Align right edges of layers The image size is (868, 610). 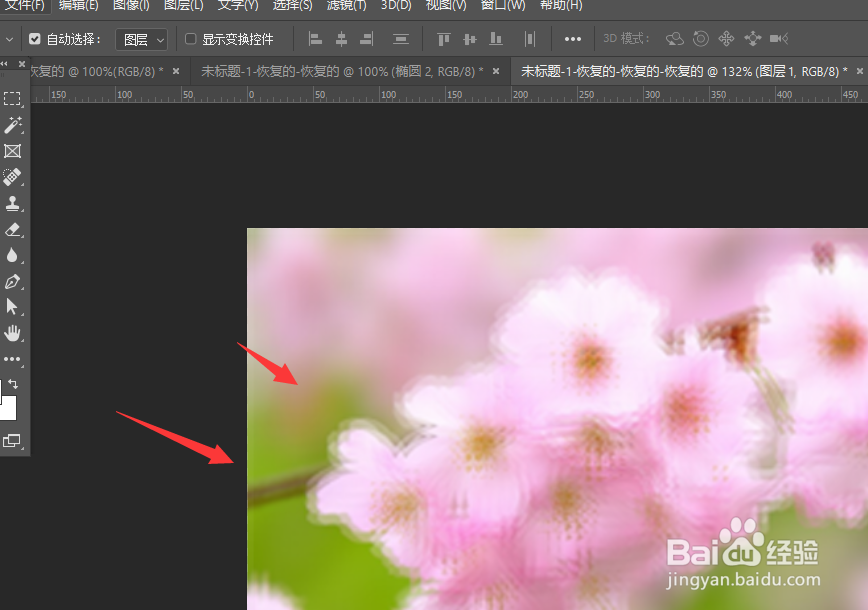[x=366, y=39]
